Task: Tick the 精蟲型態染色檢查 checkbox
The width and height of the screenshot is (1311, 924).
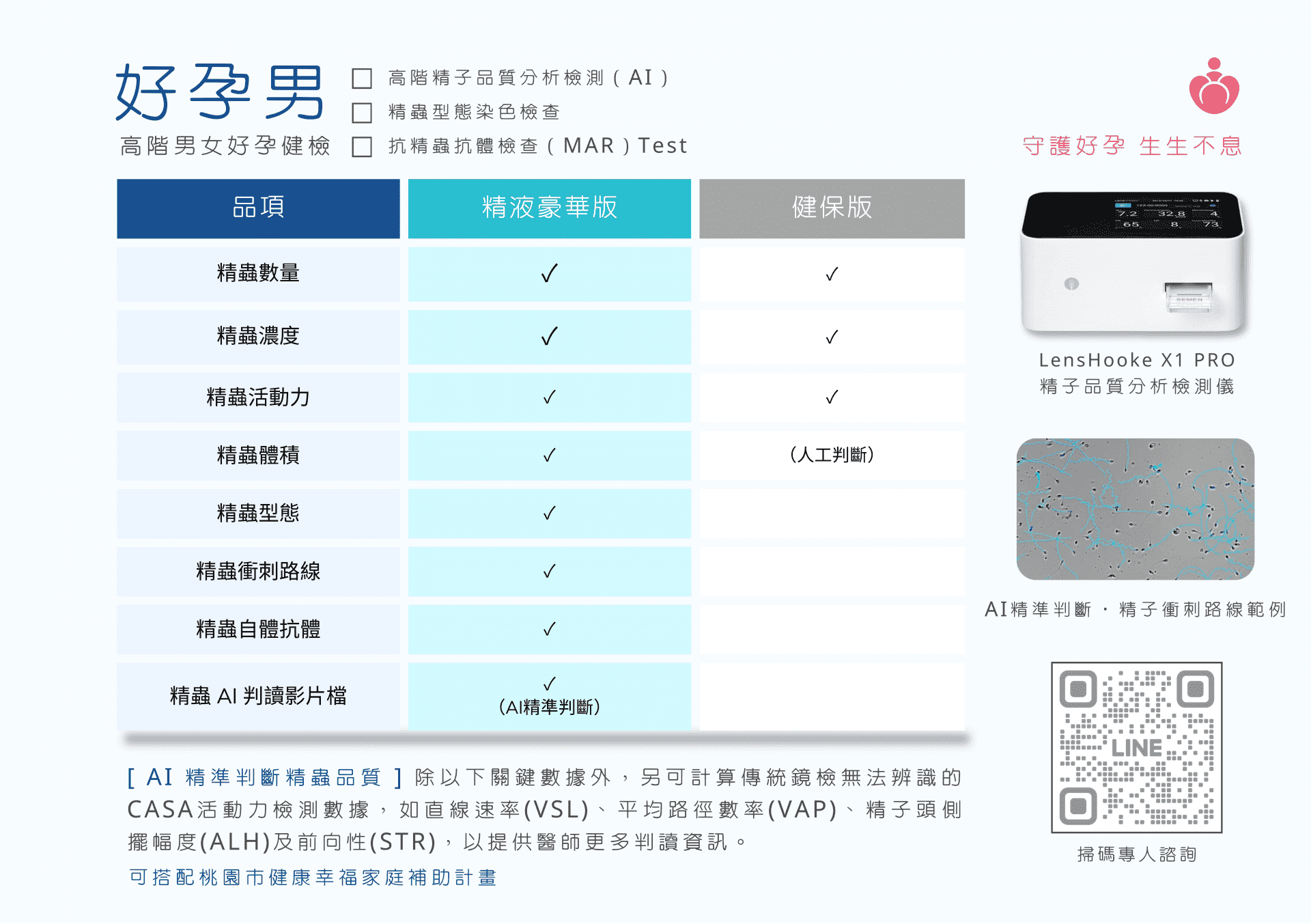Action: (362, 113)
